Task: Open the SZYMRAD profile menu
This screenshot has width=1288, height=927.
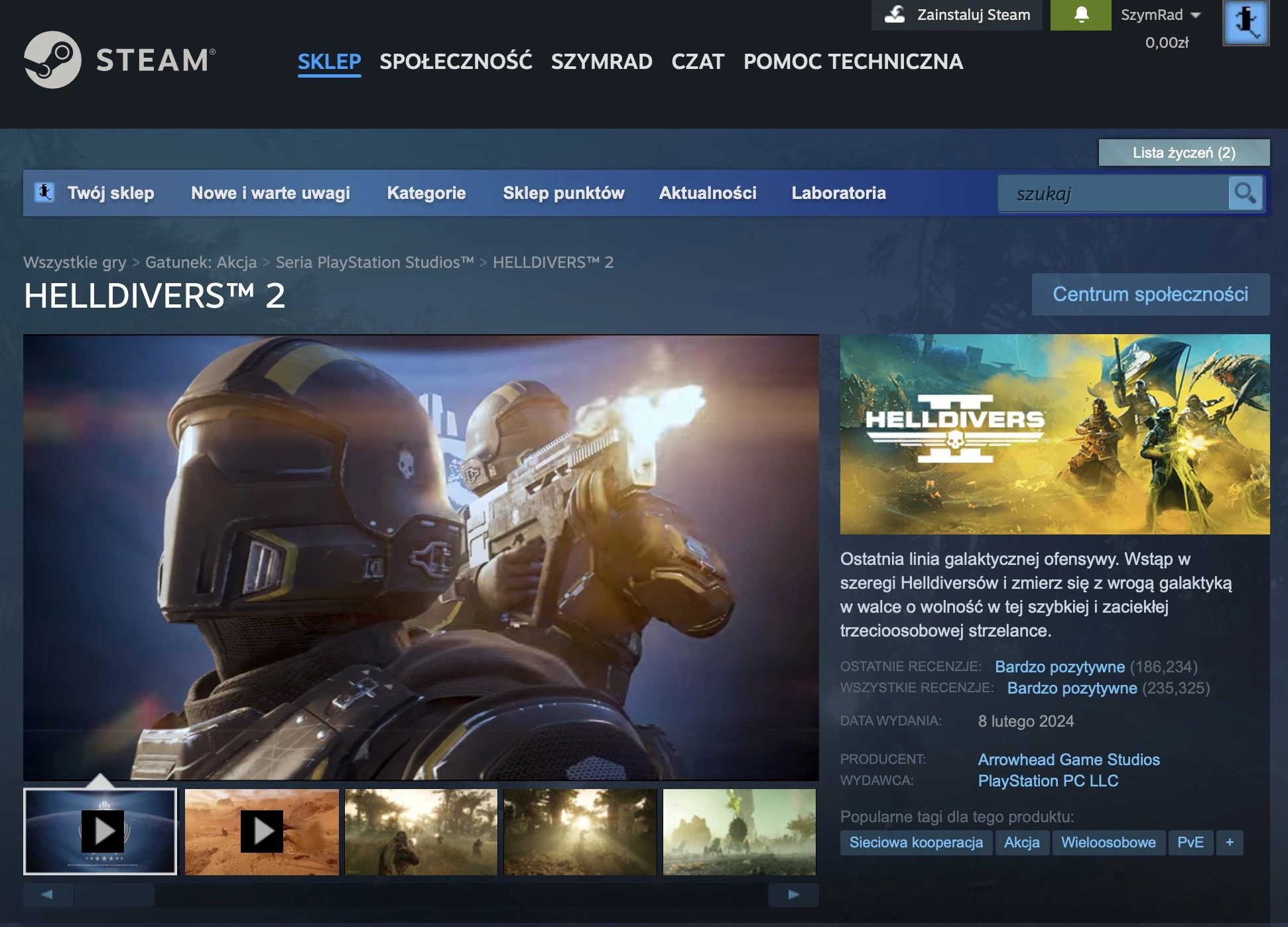Action: 602,62
